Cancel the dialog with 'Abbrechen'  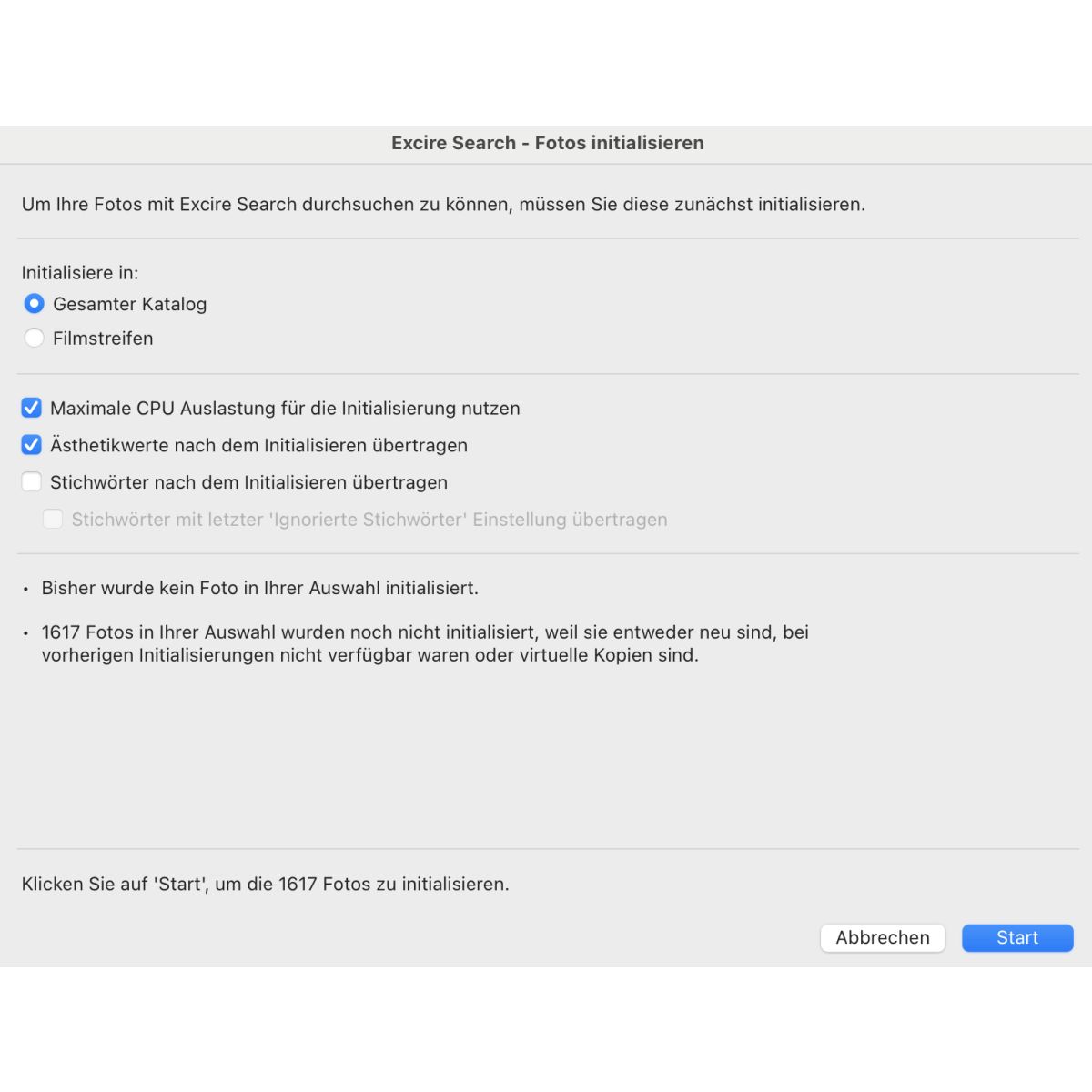pos(883,938)
